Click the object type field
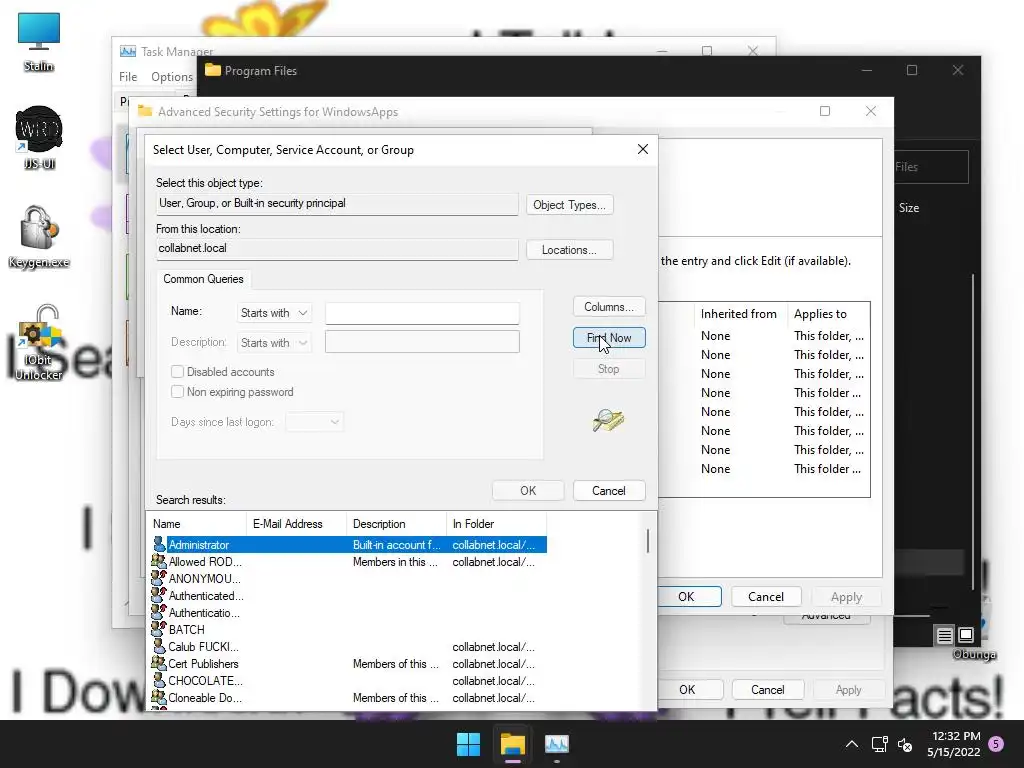This screenshot has width=1024, height=768. point(337,204)
